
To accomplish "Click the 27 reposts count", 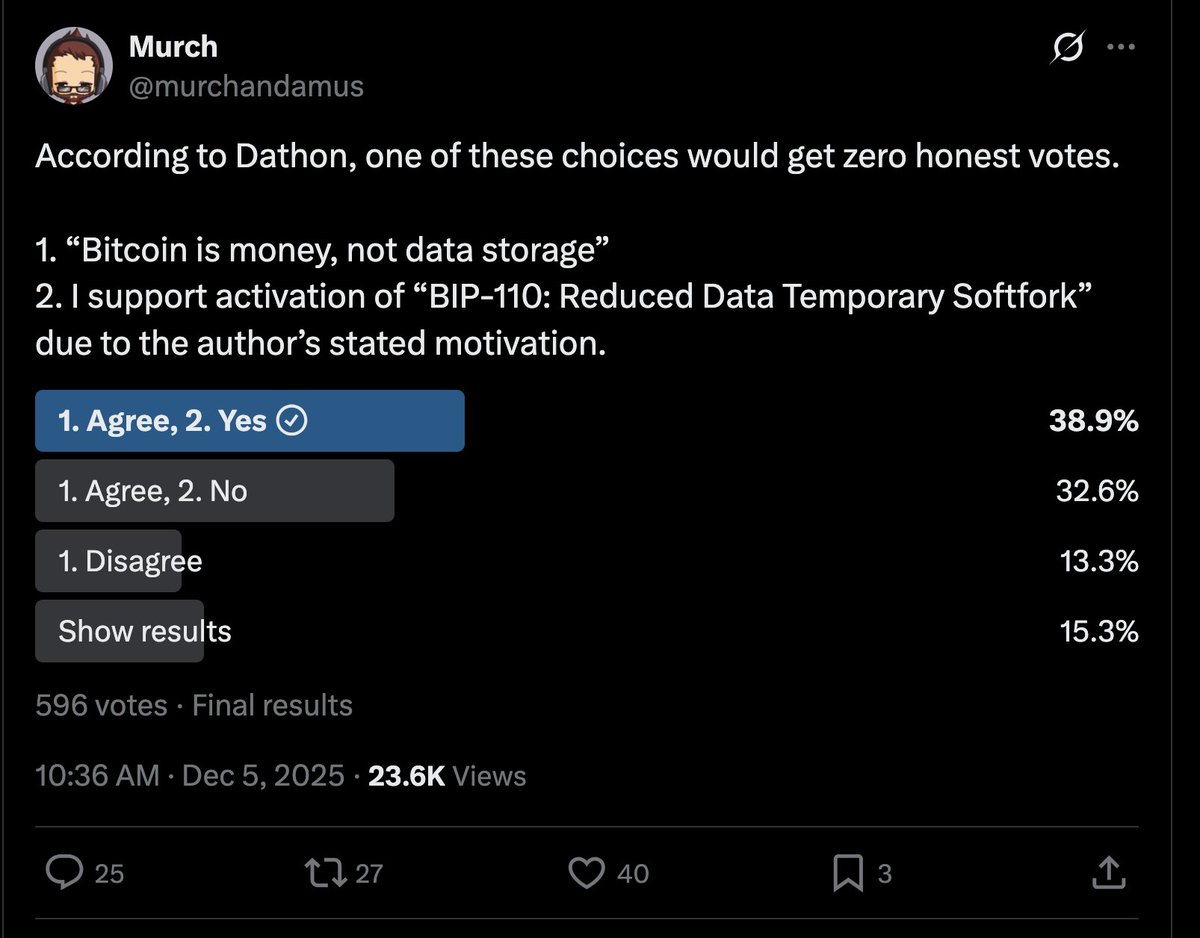I will click(x=369, y=874).
